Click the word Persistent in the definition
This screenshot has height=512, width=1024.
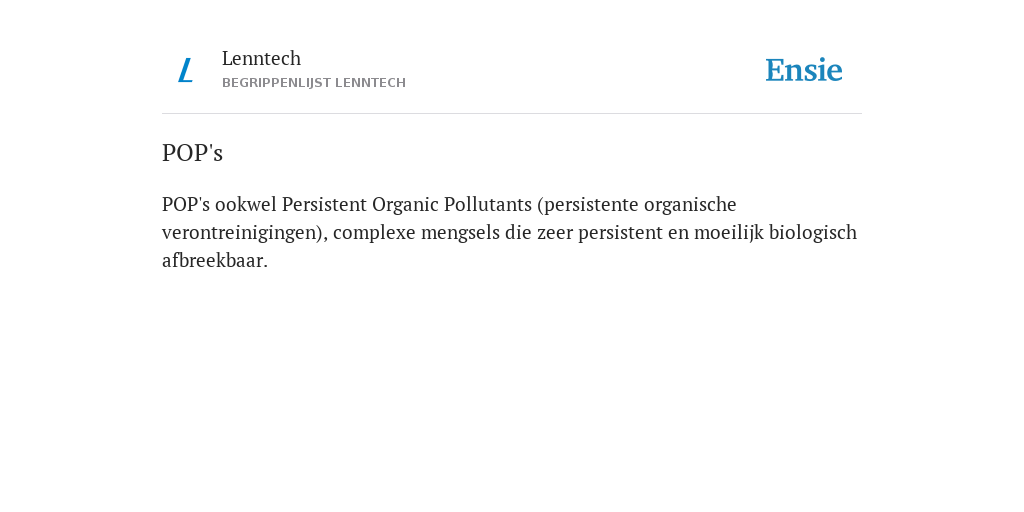coord(325,204)
